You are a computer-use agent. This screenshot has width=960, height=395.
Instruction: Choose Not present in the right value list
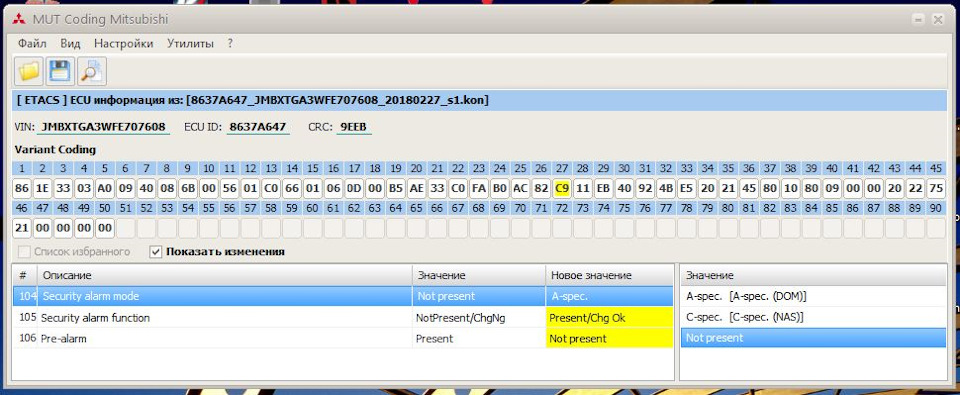pos(814,337)
